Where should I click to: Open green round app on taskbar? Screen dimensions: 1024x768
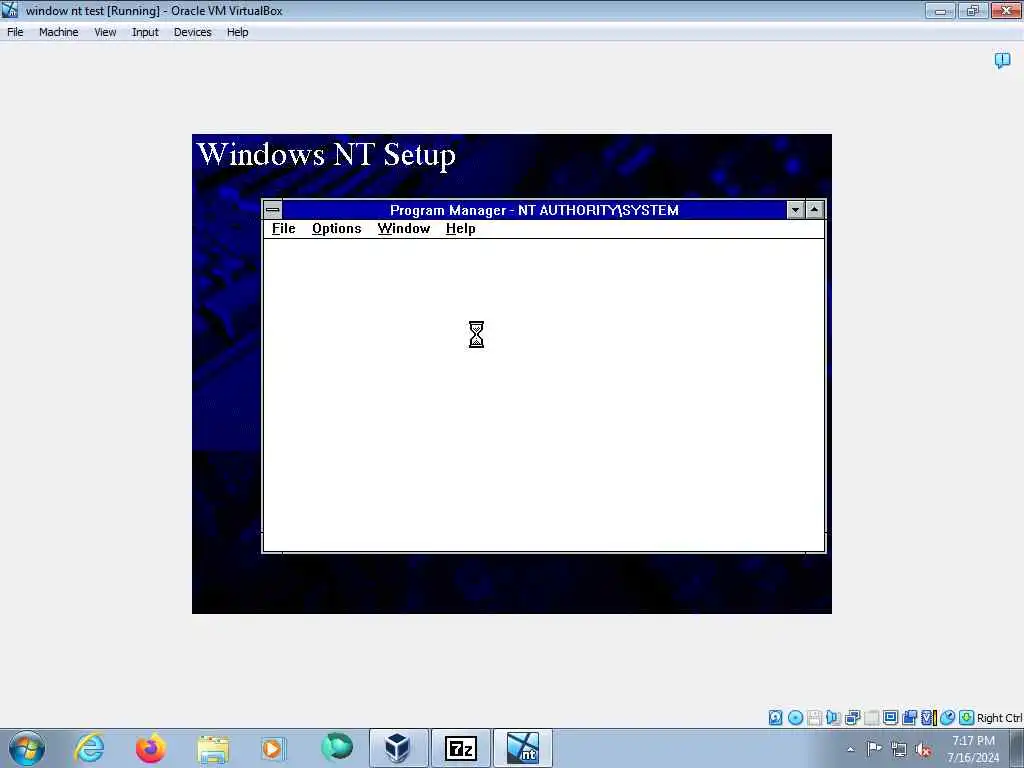[336, 748]
